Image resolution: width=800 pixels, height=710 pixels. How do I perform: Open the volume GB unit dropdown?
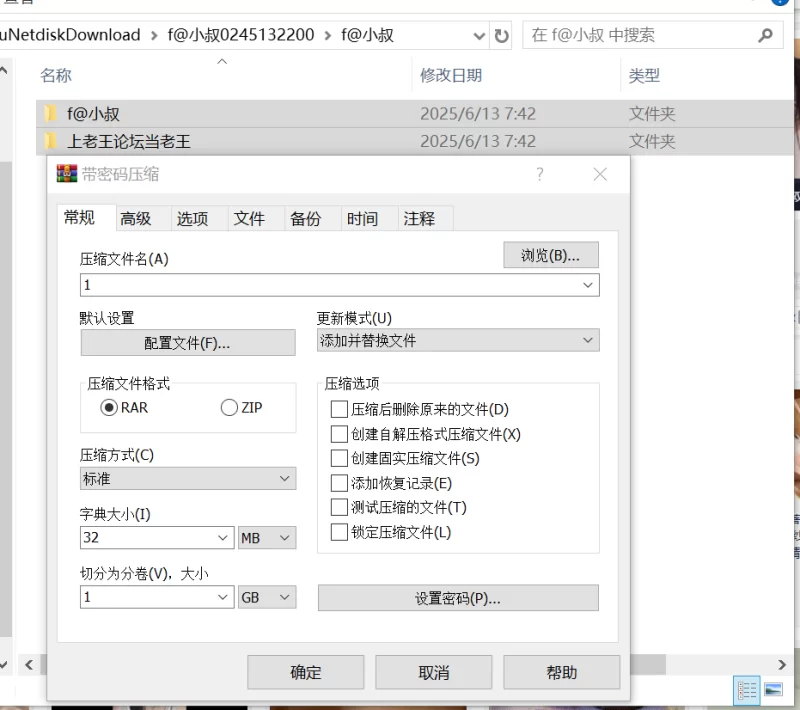pyautogui.click(x=267, y=597)
